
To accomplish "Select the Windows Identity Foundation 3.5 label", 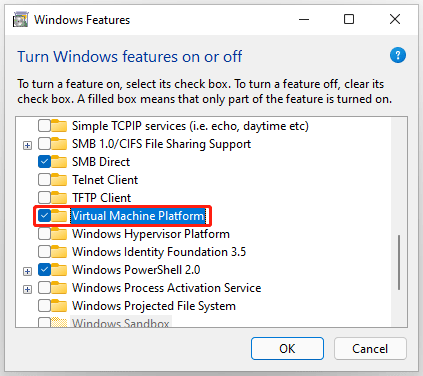I will click(159, 252).
